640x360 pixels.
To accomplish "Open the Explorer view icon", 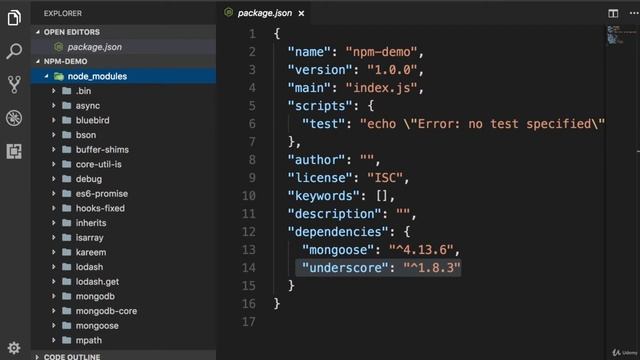I will tap(14, 18).
